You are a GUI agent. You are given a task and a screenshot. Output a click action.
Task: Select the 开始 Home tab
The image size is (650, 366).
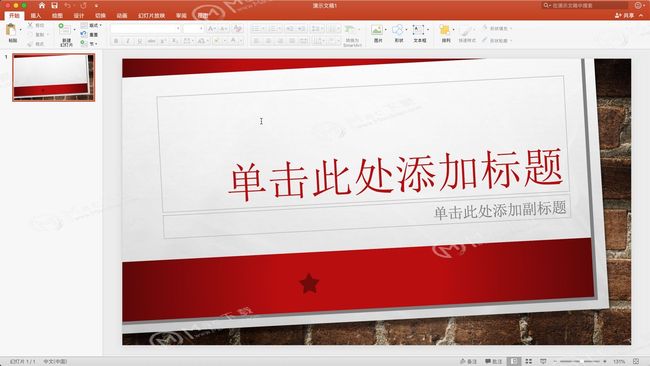(15, 15)
